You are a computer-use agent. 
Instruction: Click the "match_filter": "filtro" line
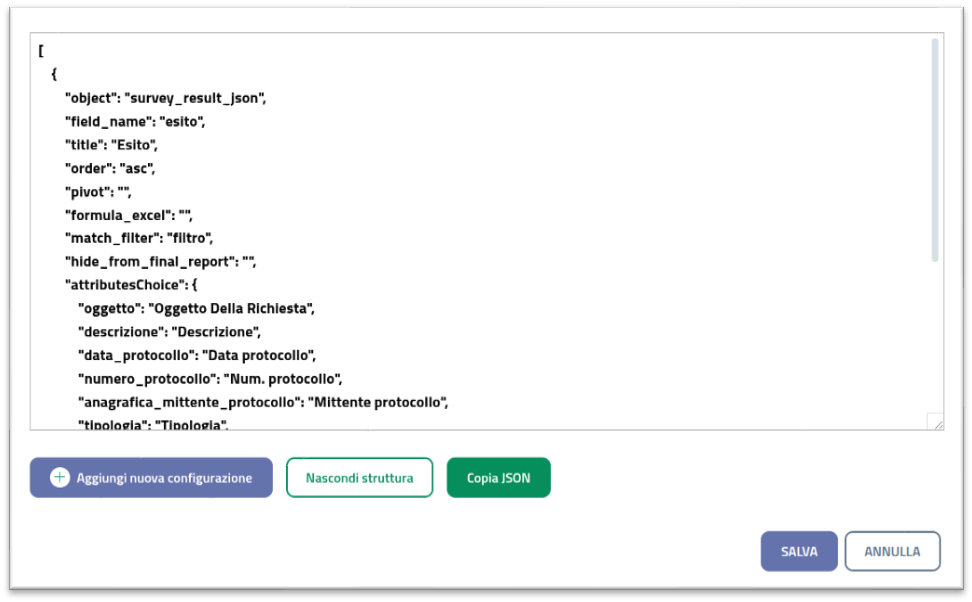pos(139,238)
